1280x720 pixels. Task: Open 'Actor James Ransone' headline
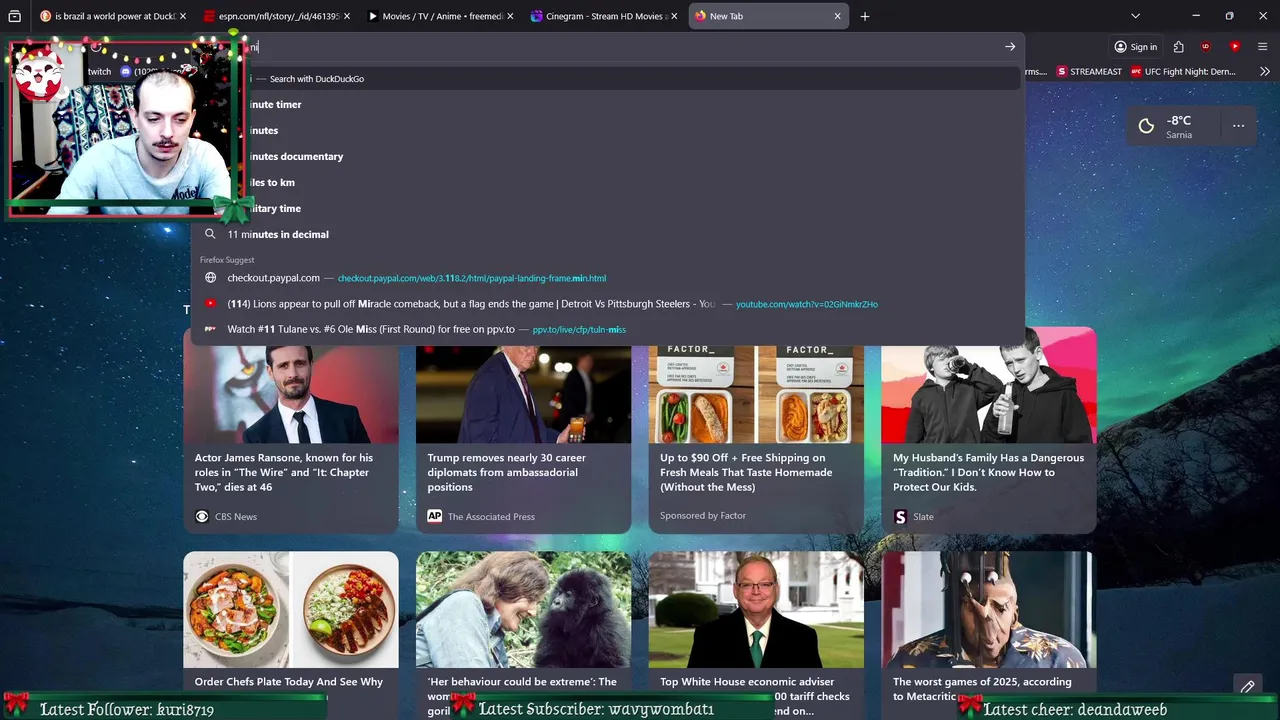[x=284, y=472]
